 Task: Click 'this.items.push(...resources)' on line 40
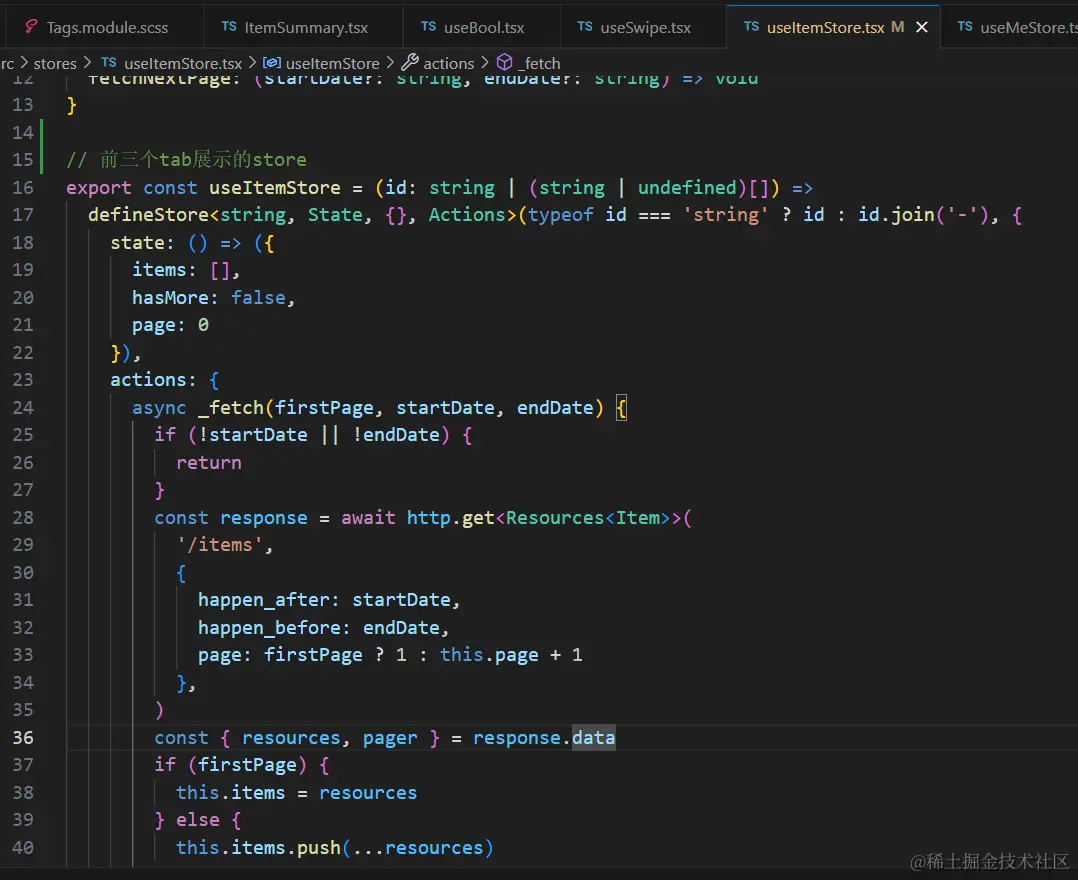click(335, 848)
